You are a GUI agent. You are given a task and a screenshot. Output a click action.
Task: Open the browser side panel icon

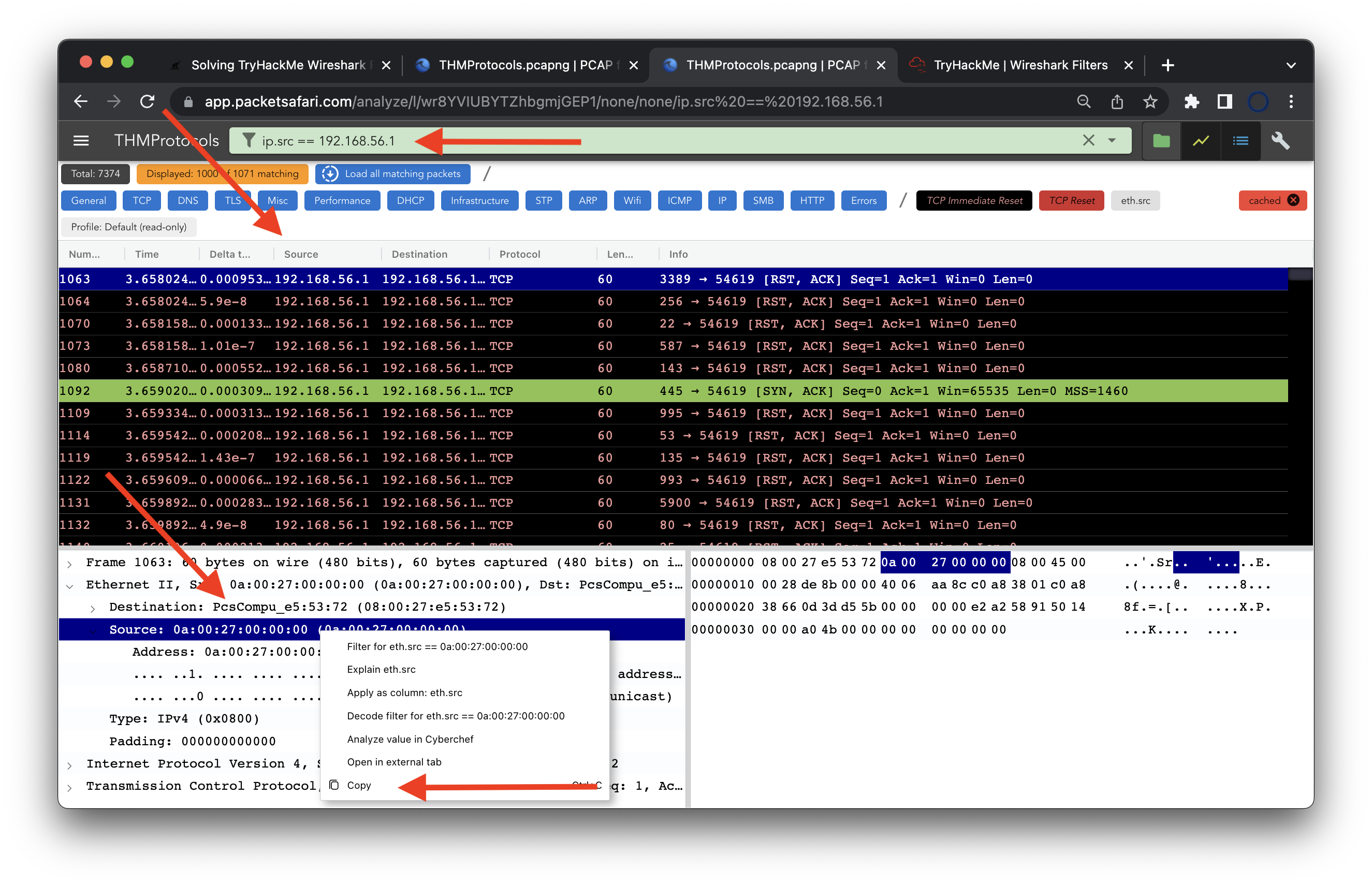[1225, 102]
